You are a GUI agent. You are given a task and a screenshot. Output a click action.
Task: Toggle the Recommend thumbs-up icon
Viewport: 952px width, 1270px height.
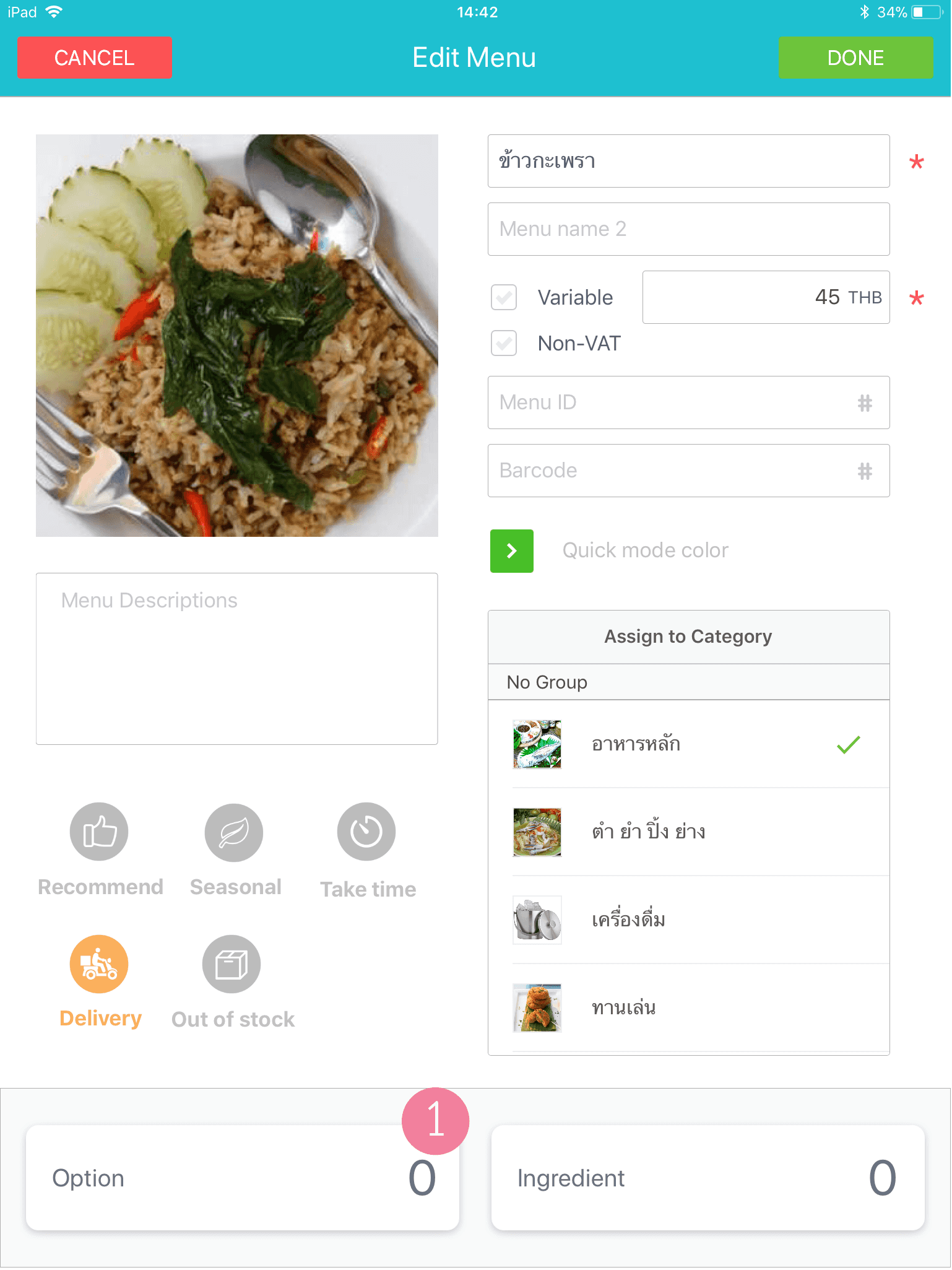coord(99,832)
